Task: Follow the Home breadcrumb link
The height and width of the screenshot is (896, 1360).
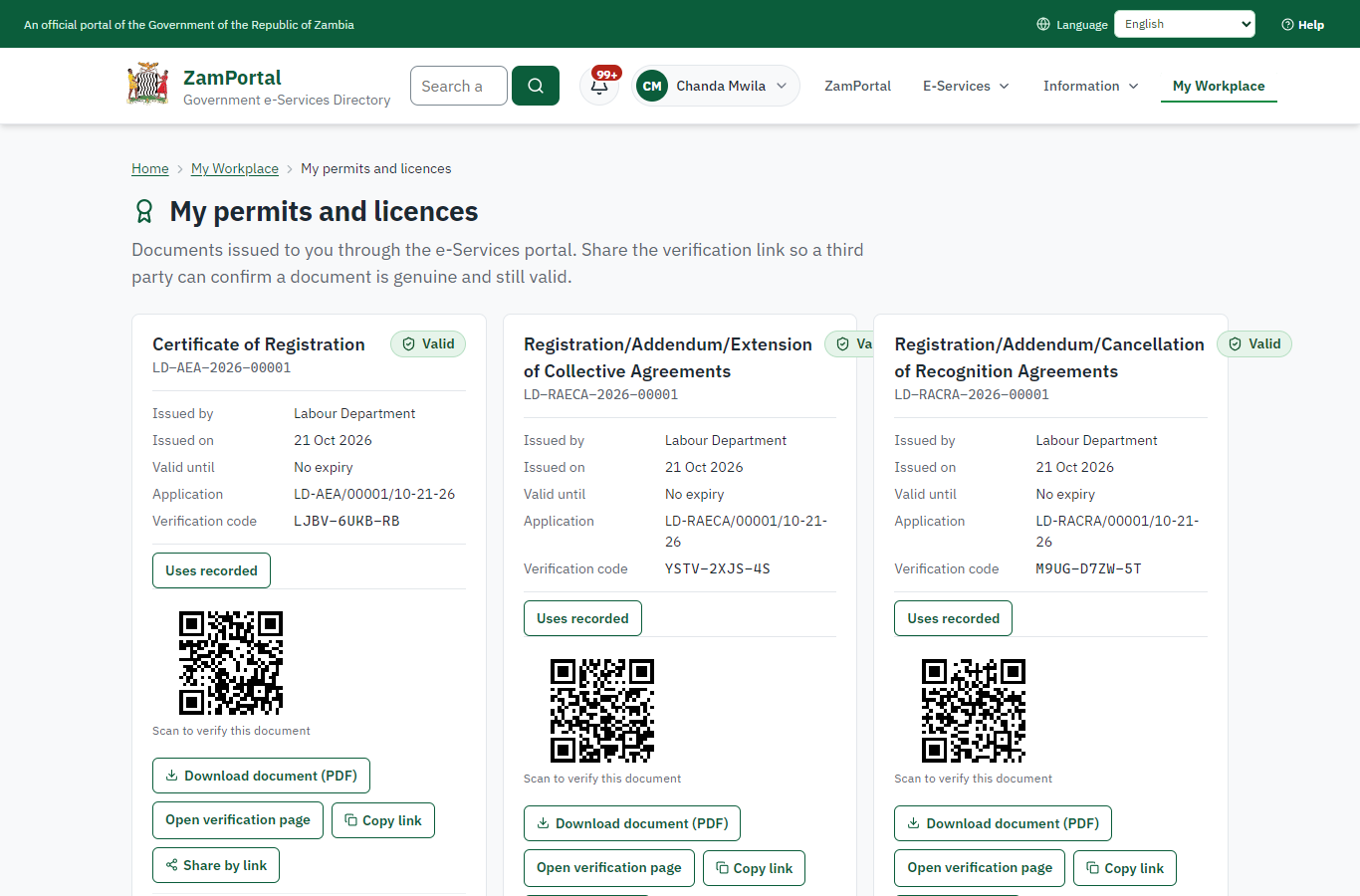Action: 150,168
